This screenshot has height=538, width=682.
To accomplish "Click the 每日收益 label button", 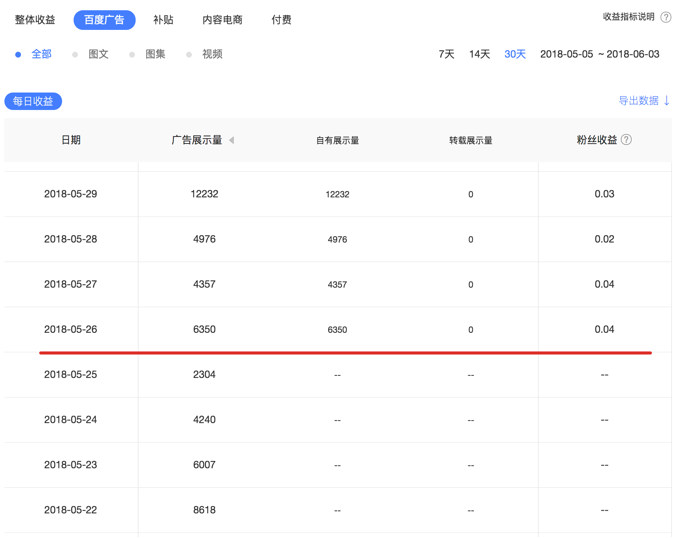I will pyautogui.click(x=33, y=101).
